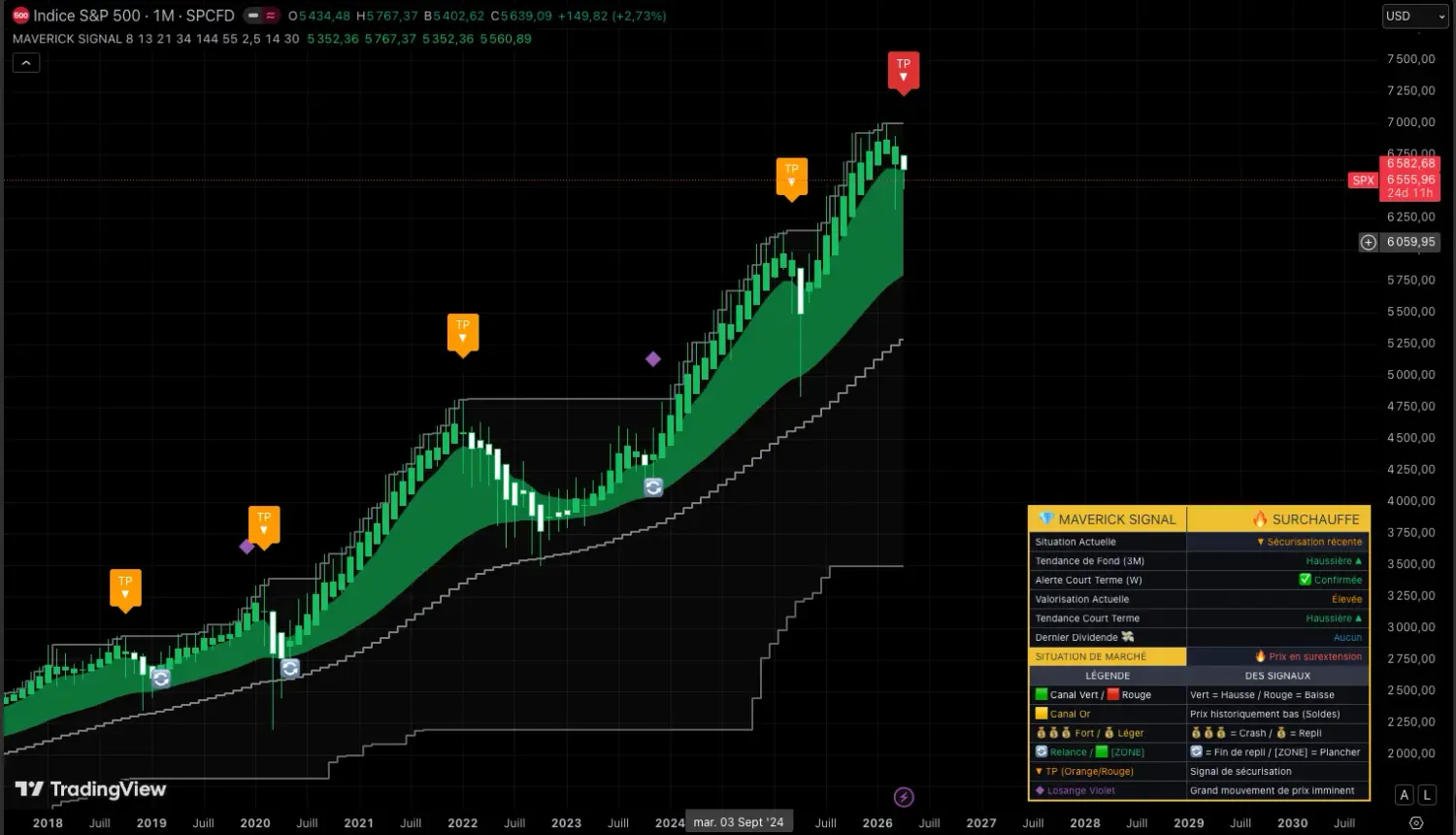Click the purple diamond signal near late 2023

[653, 359]
